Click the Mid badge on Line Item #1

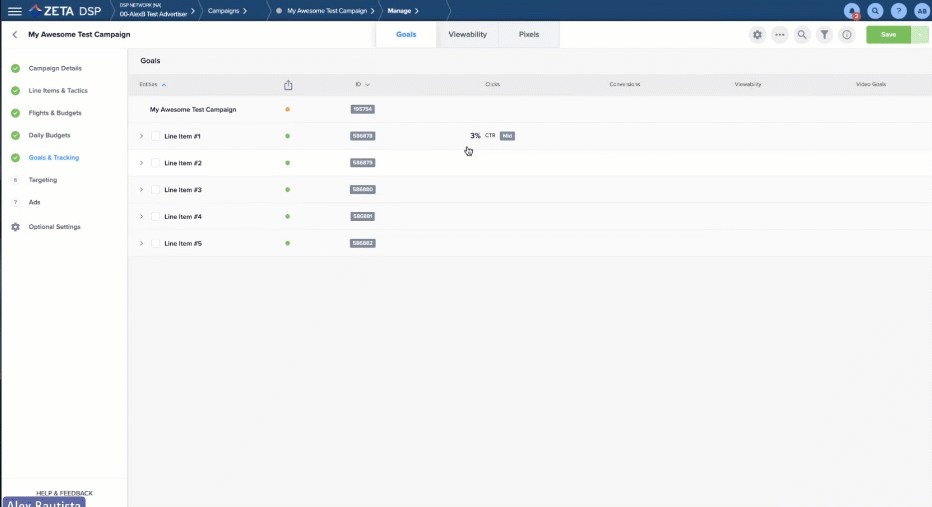pos(507,136)
